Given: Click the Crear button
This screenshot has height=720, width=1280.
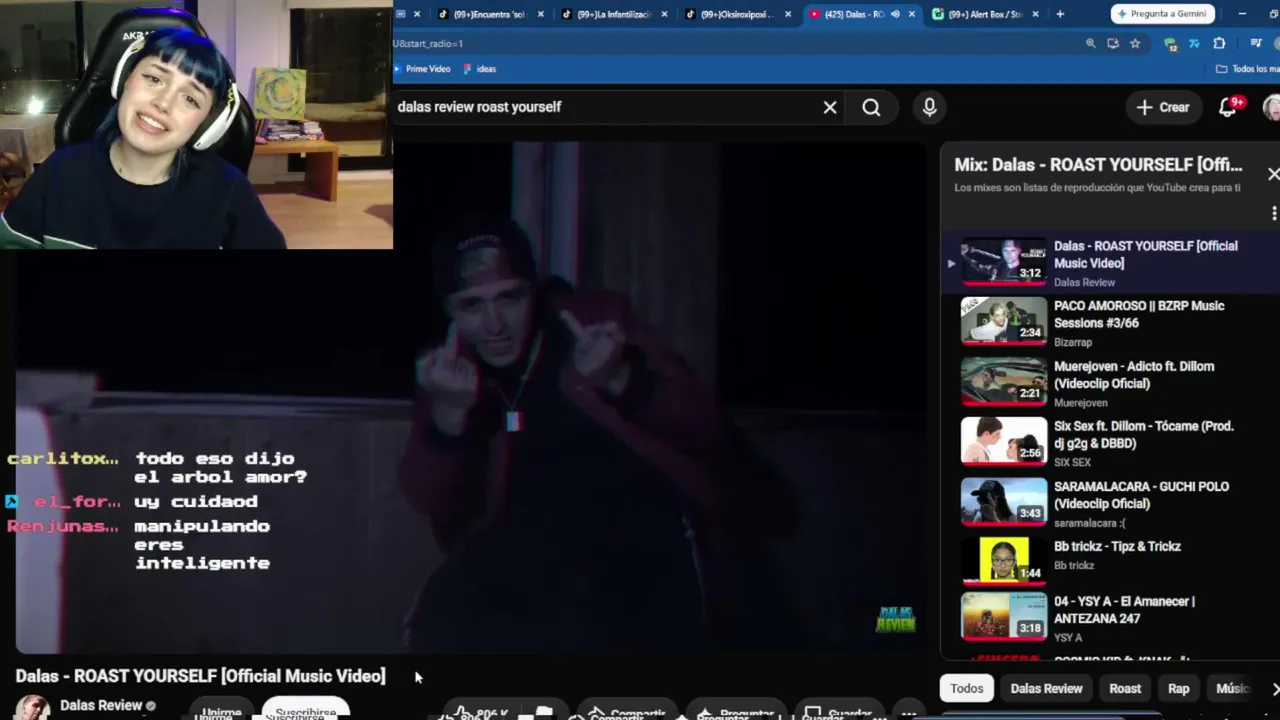Looking at the screenshot, I should coord(1162,107).
